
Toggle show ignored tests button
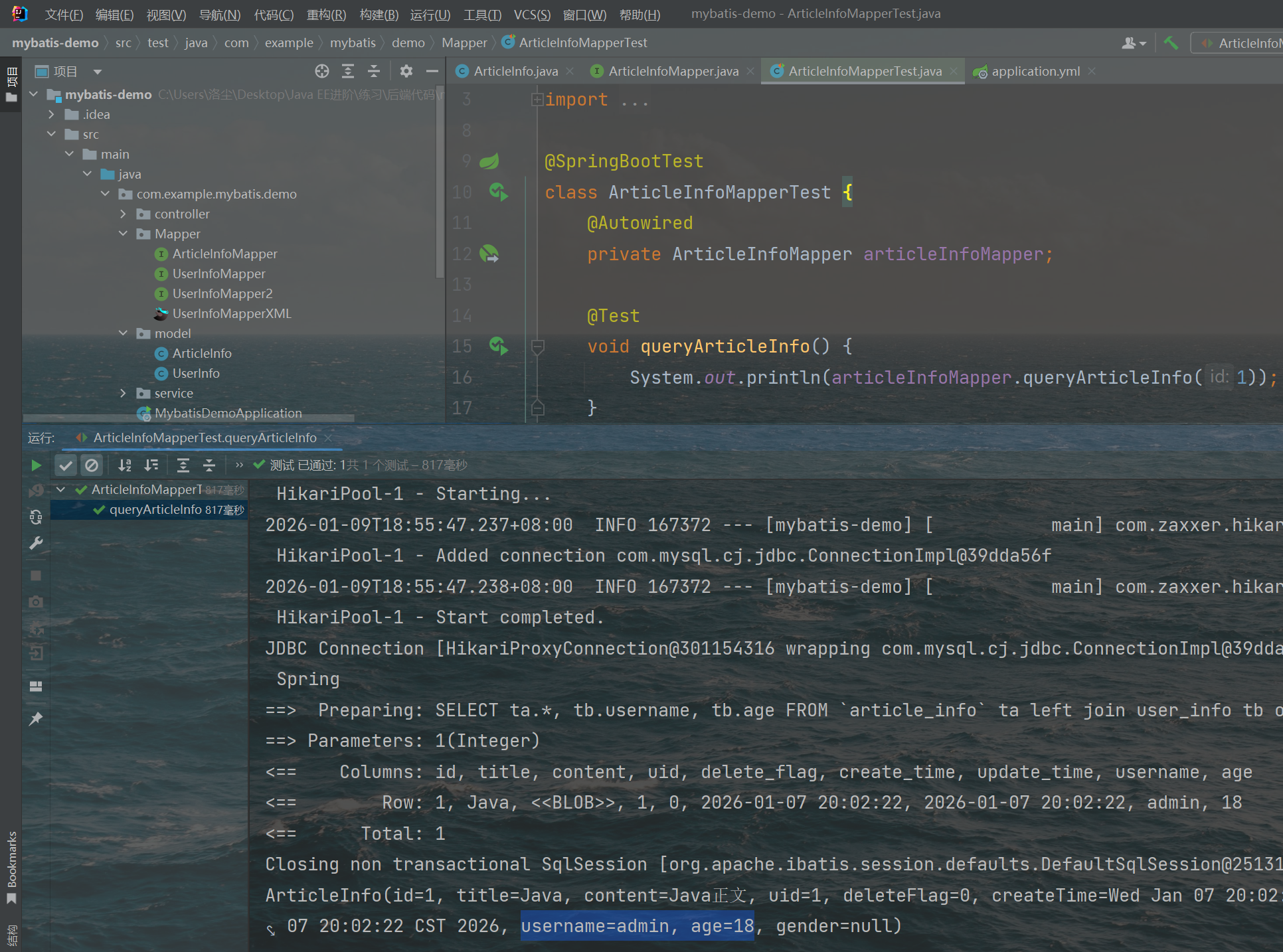tap(92, 465)
